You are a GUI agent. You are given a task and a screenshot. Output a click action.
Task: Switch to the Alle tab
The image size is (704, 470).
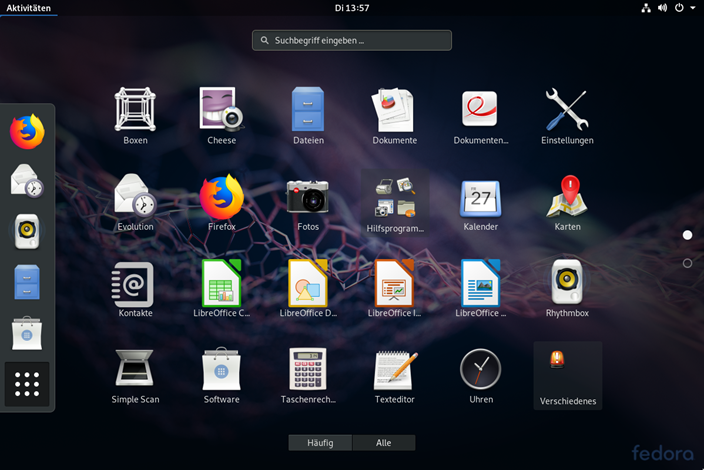[x=383, y=443]
